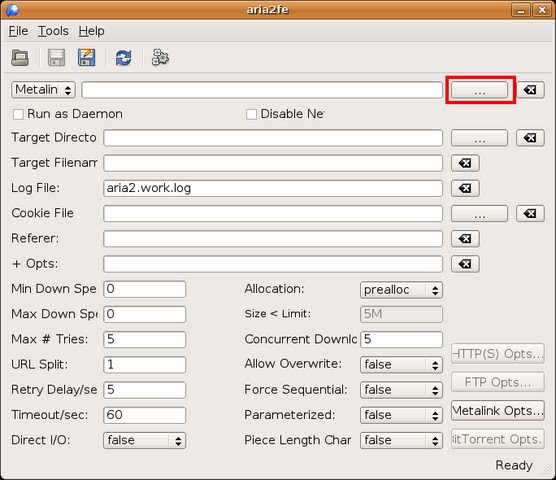Click the + Opts input field
This screenshot has width=556, height=480.
click(273, 264)
